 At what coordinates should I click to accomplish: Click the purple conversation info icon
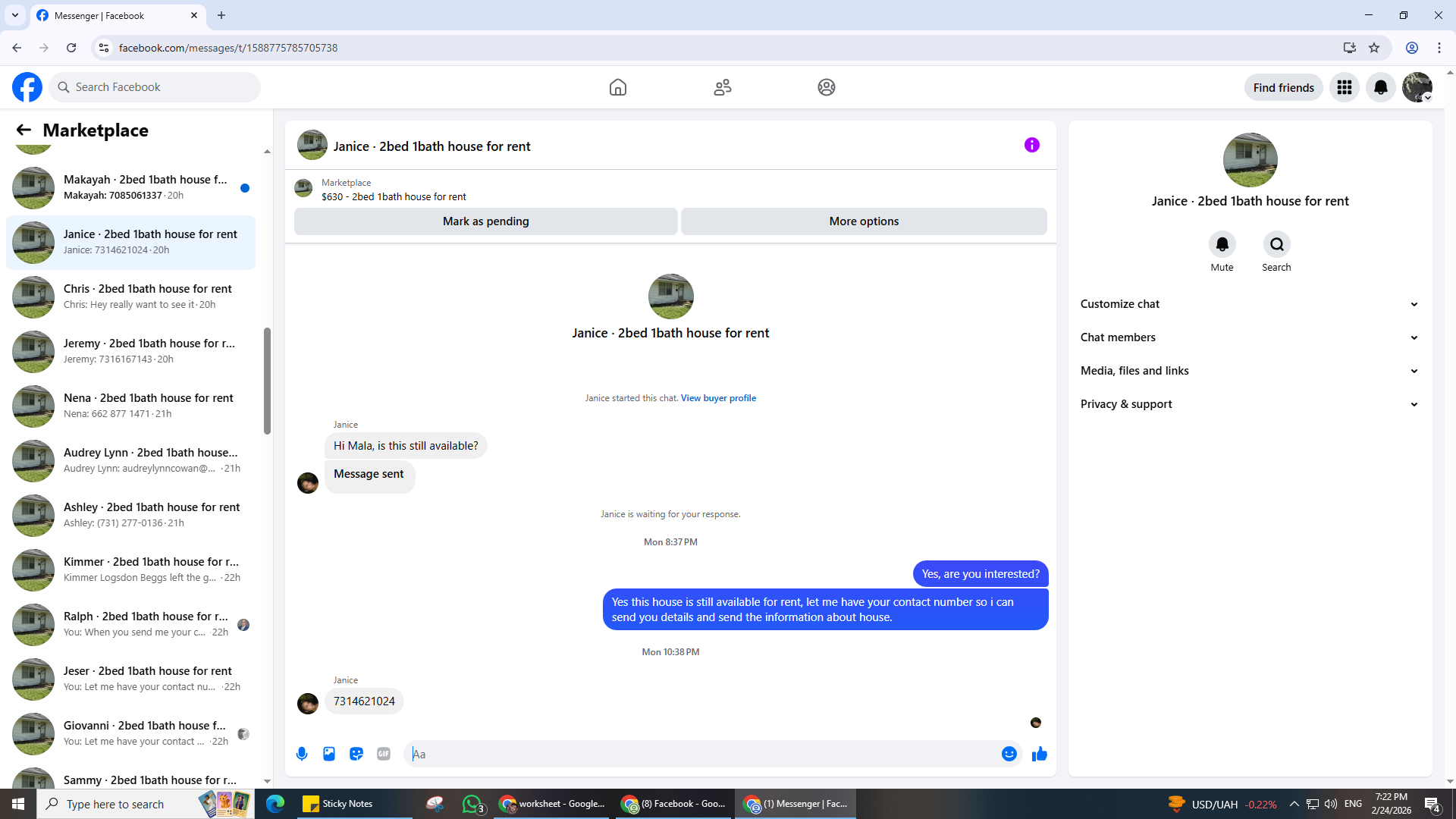tap(1031, 145)
